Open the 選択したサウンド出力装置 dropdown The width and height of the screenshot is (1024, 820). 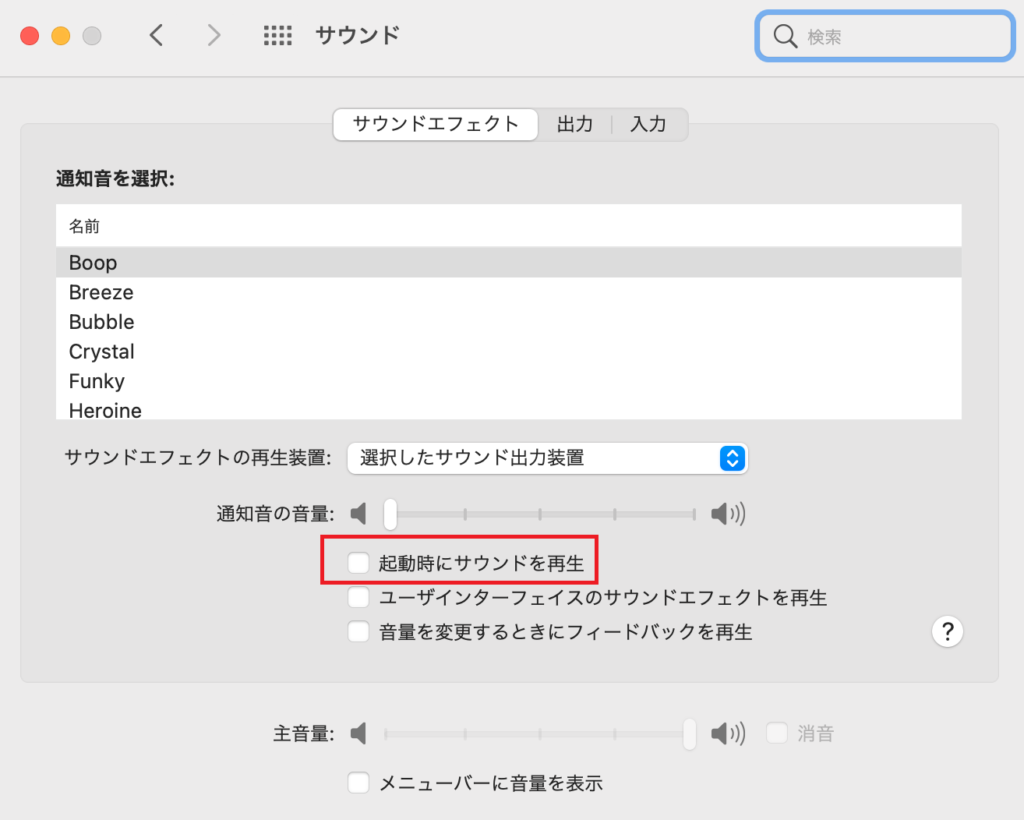tap(547, 458)
